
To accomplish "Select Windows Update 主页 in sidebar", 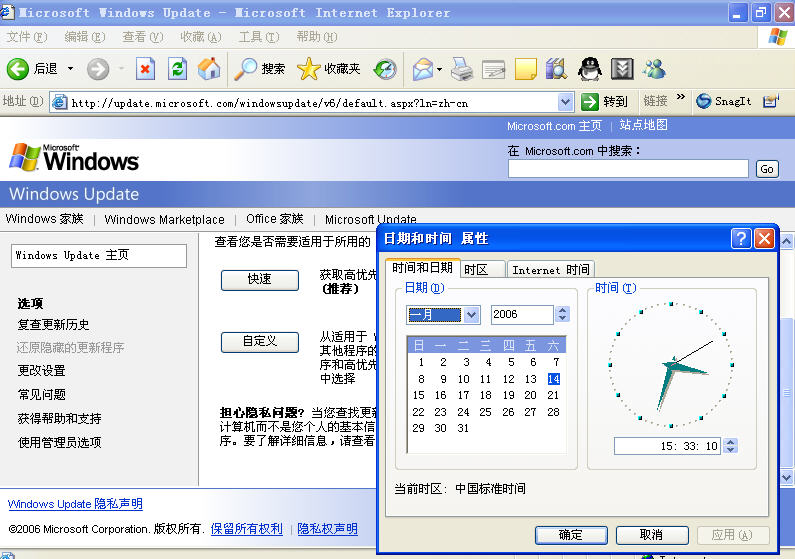I will click(99, 255).
